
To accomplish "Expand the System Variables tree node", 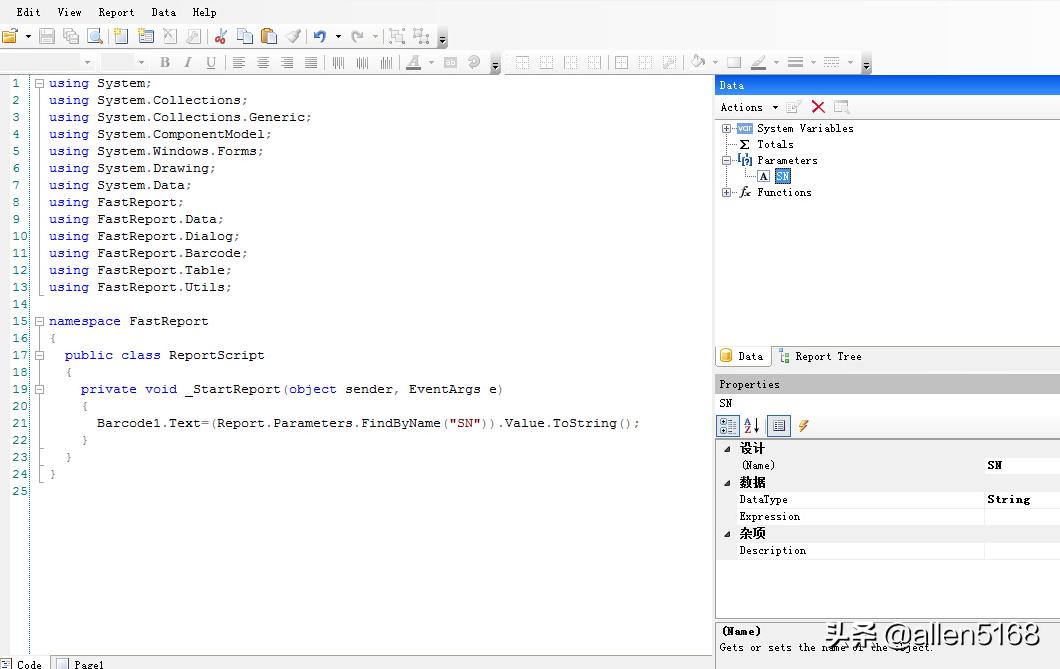I will pyautogui.click(x=726, y=128).
